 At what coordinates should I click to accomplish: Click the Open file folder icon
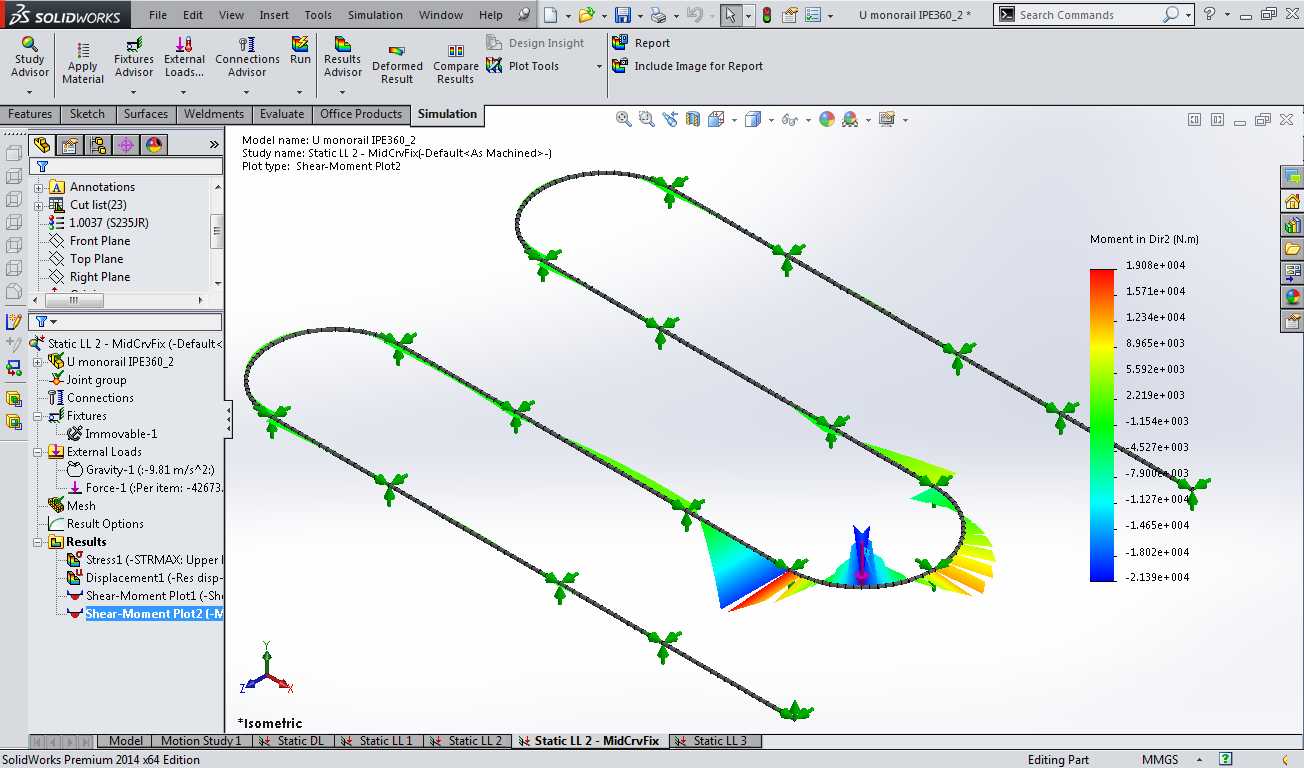coord(587,15)
